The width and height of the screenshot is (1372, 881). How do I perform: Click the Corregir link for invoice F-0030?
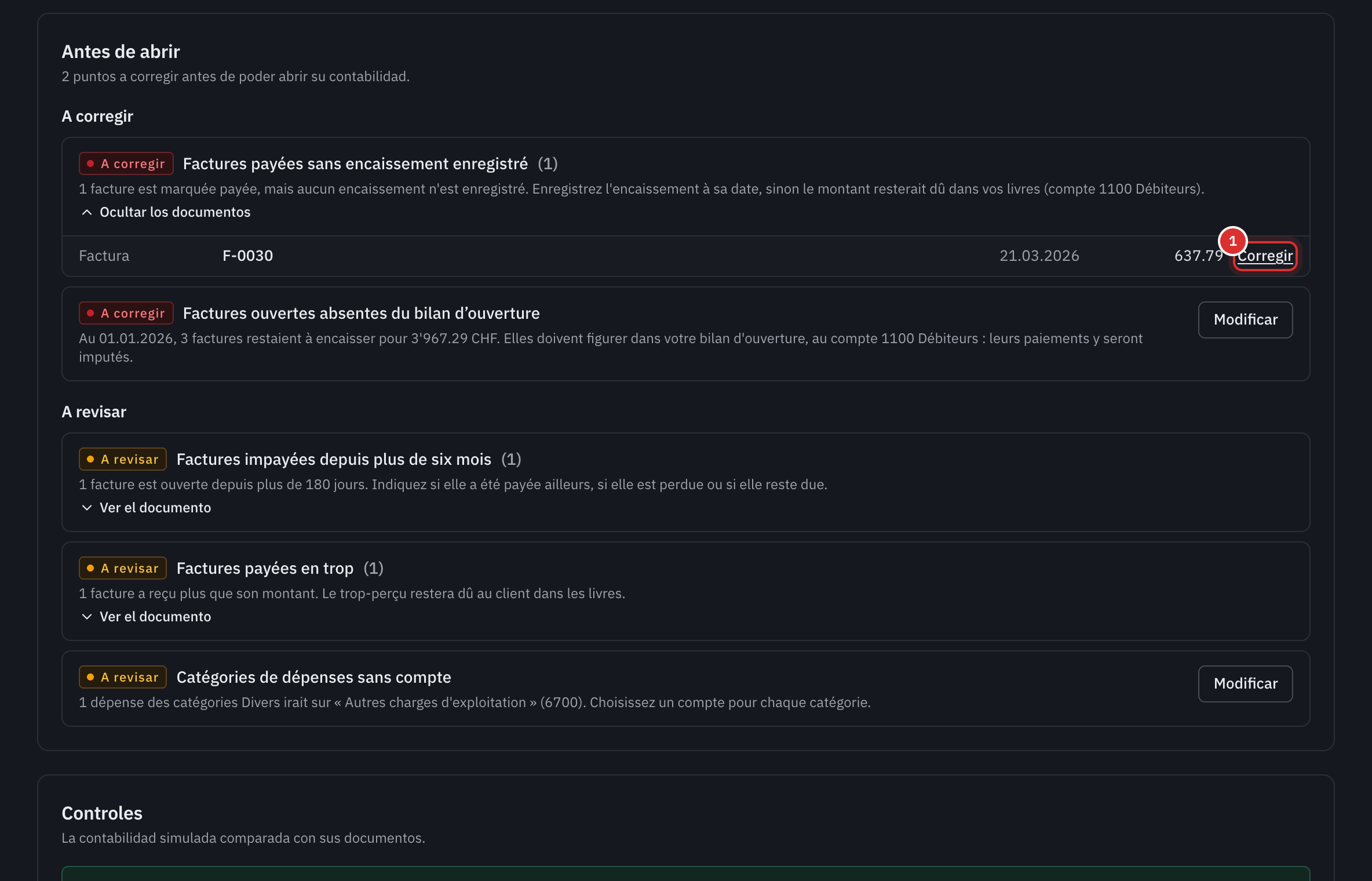coord(1265,256)
